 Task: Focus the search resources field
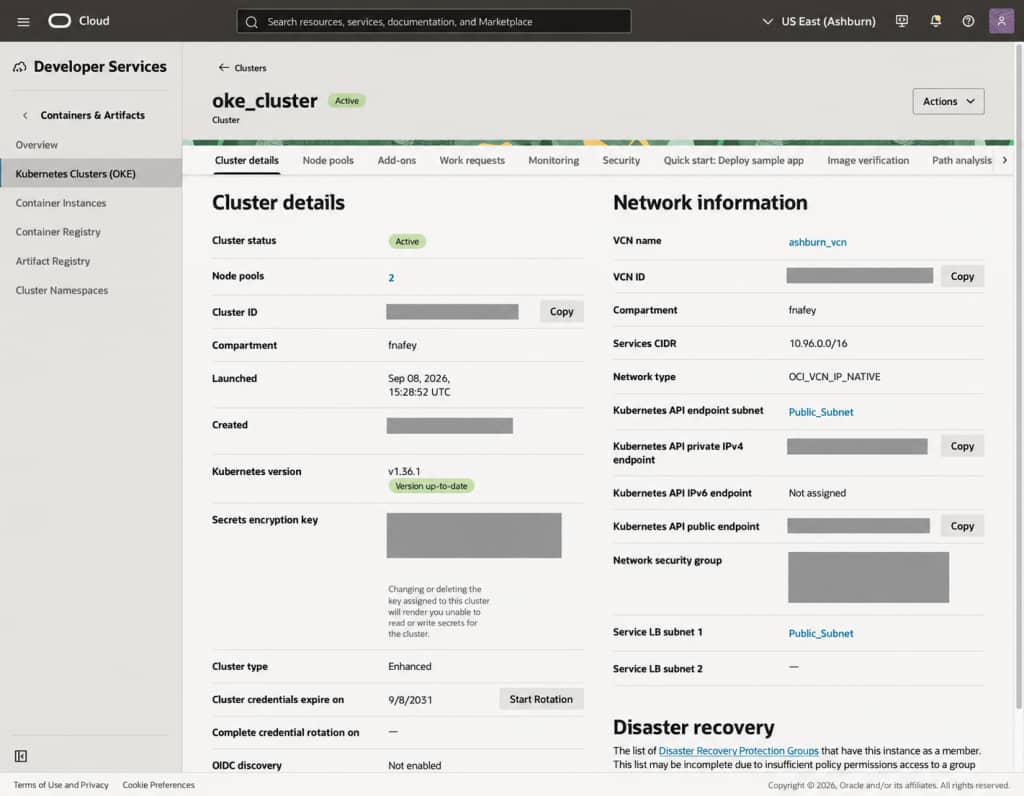434,22
